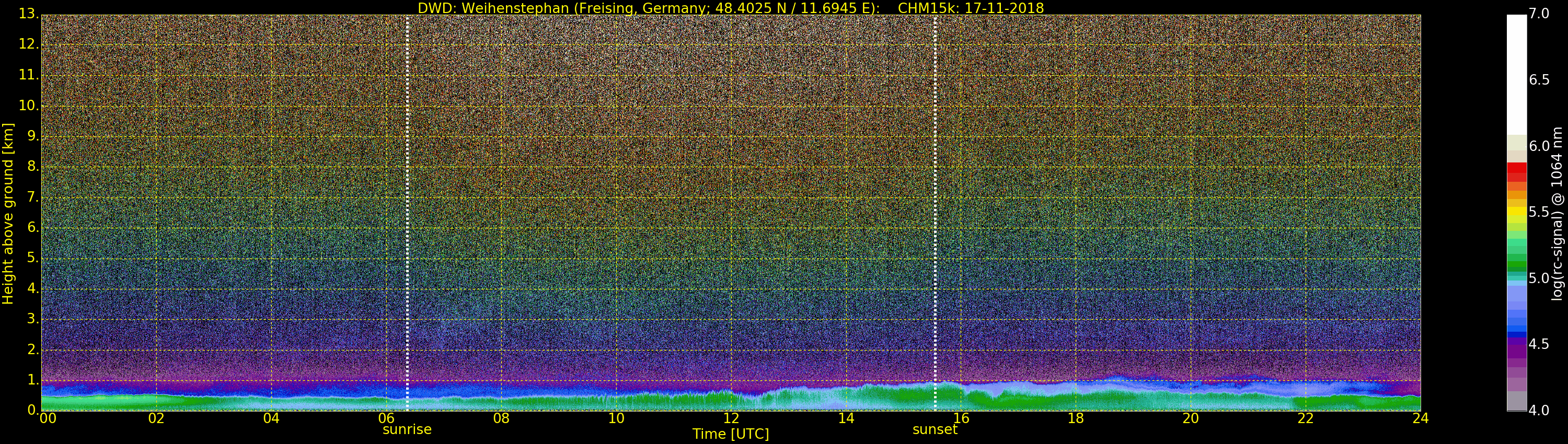Image resolution: width=1568 pixels, height=444 pixels.
Task: Click the white dotted sunrise marker line
Action: [407, 213]
